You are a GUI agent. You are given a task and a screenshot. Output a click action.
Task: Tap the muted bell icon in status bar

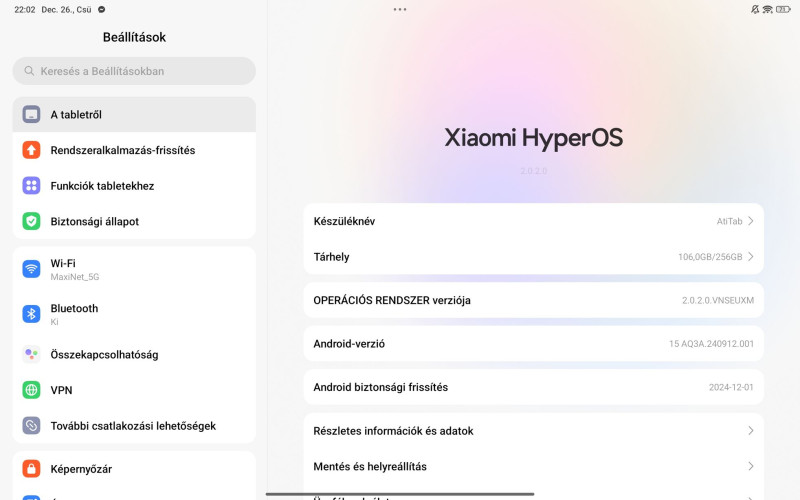click(x=755, y=9)
